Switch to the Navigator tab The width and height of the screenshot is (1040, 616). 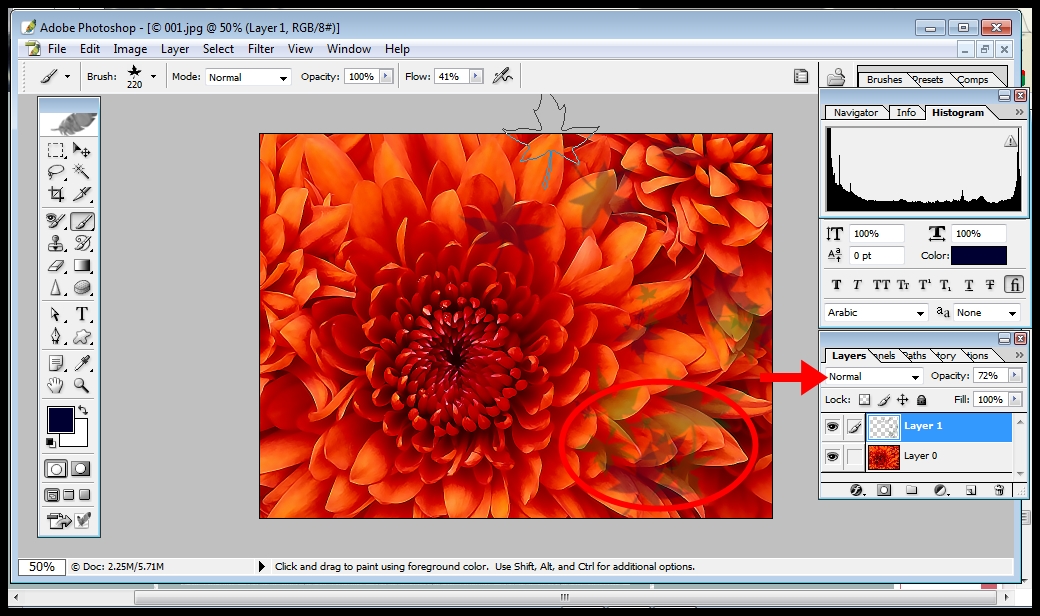click(x=855, y=113)
